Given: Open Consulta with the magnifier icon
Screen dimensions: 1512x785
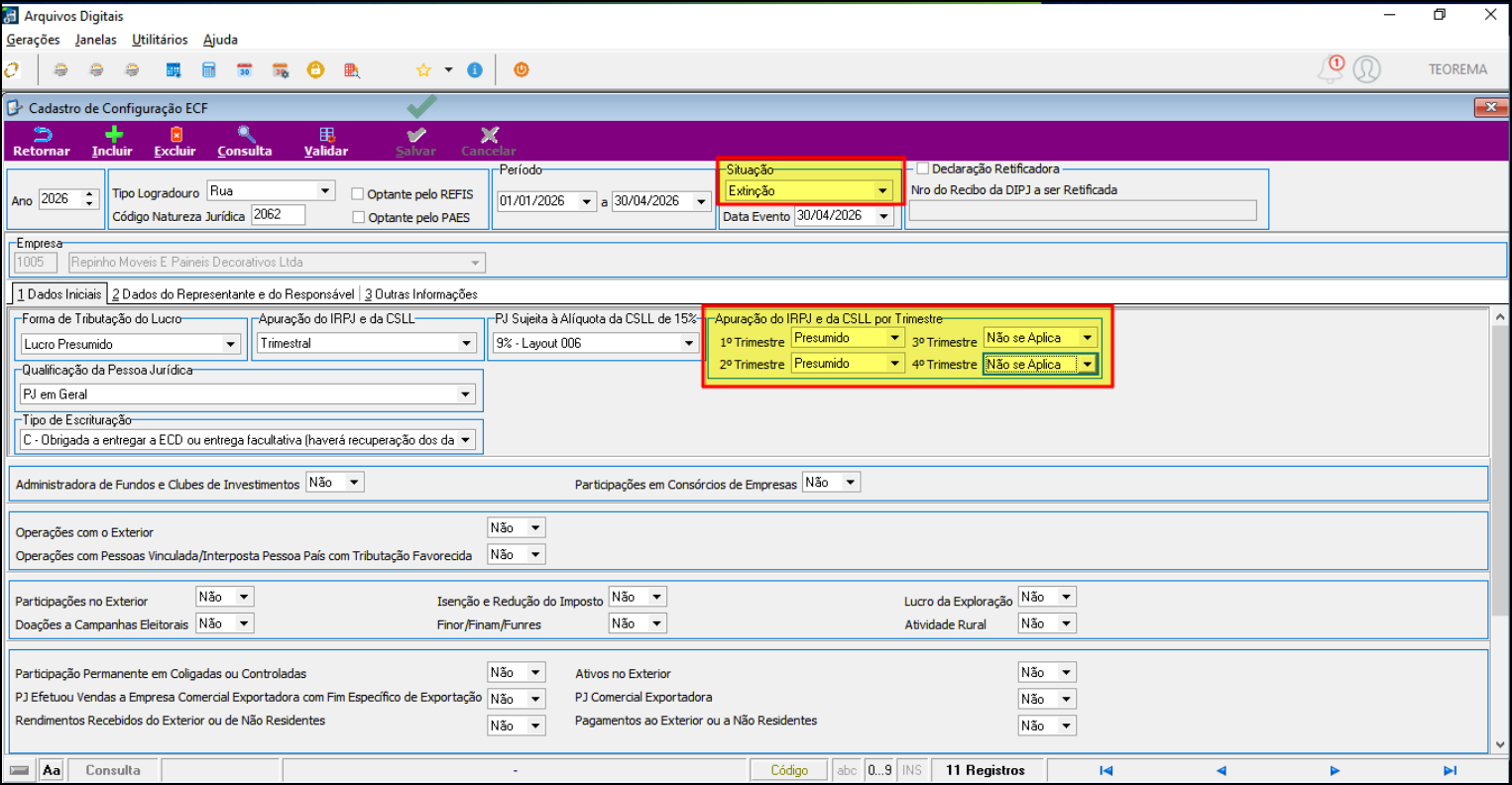Looking at the screenshot, I should tap(245, 142).
